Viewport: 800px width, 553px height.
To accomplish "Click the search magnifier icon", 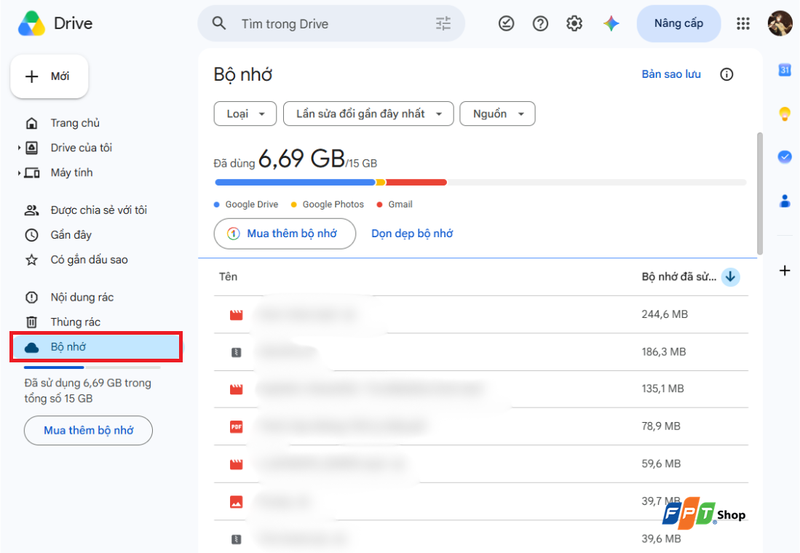I will click(x=219, y=23).
